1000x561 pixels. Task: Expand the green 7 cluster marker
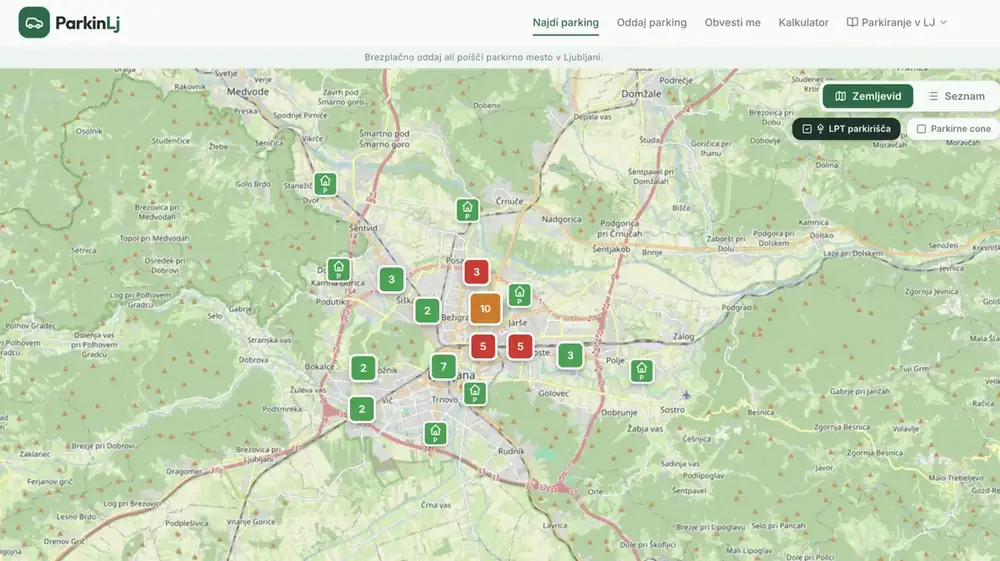click(x=443, y=367)
